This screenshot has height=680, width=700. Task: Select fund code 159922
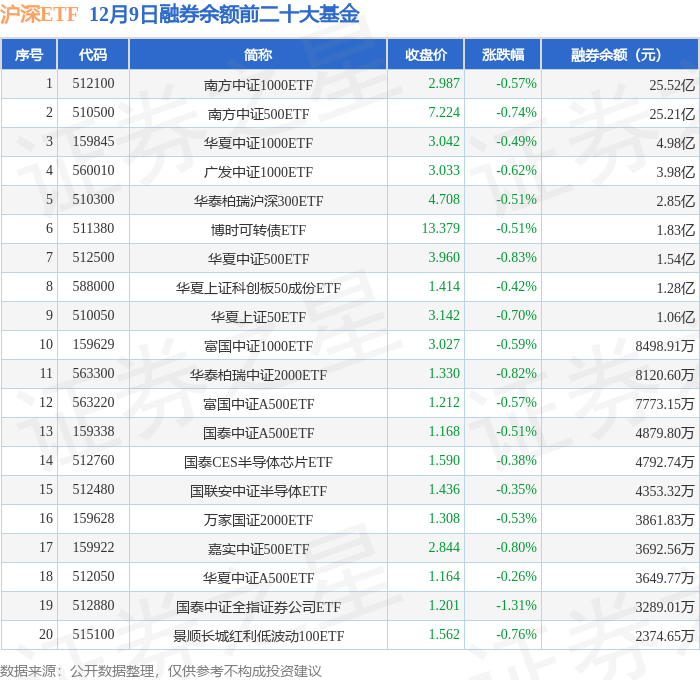coord(93,548)
